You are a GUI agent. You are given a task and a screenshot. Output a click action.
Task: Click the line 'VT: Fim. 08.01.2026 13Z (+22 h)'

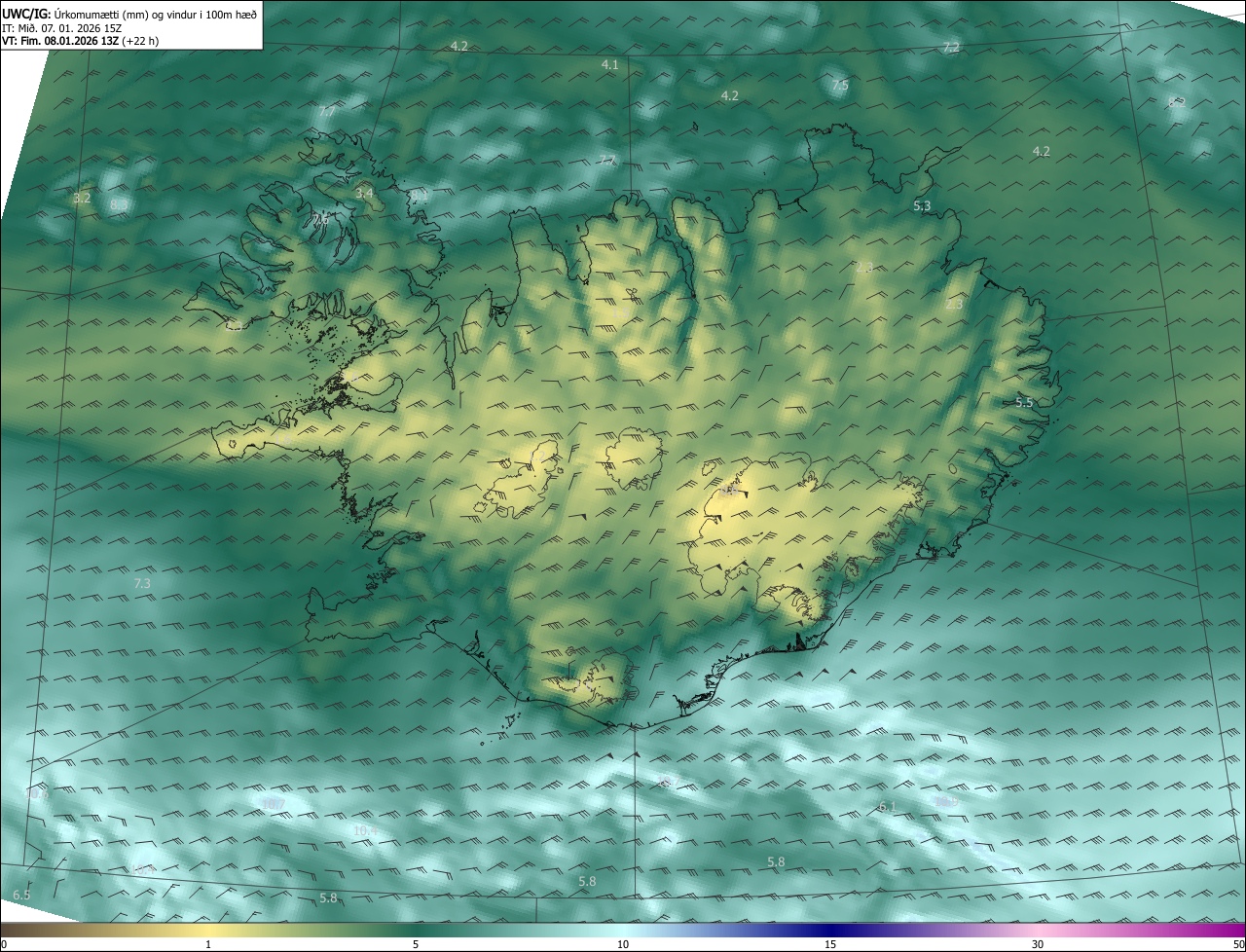point(81,41)
